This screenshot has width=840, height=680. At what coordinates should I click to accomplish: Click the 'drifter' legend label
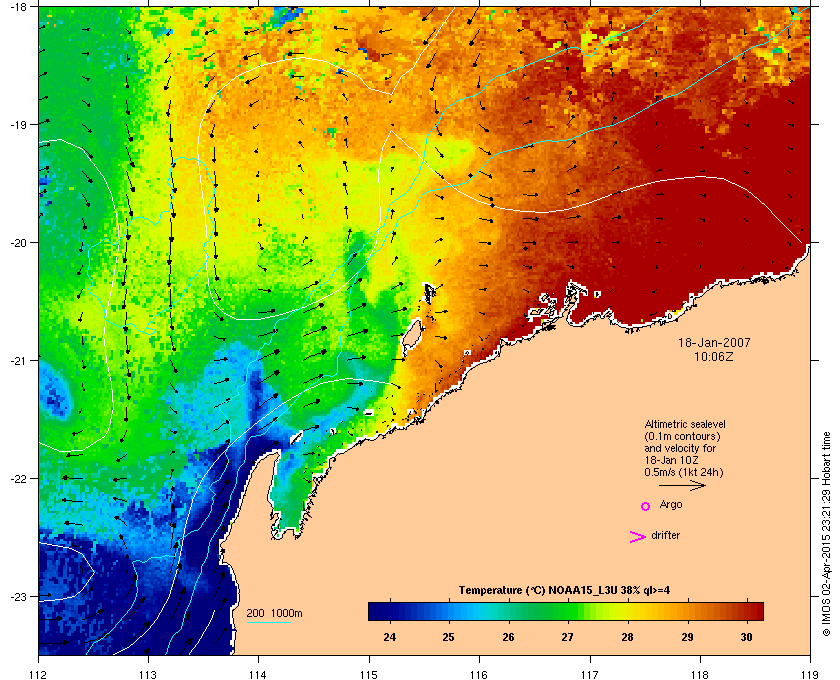[x=665, y=535]
